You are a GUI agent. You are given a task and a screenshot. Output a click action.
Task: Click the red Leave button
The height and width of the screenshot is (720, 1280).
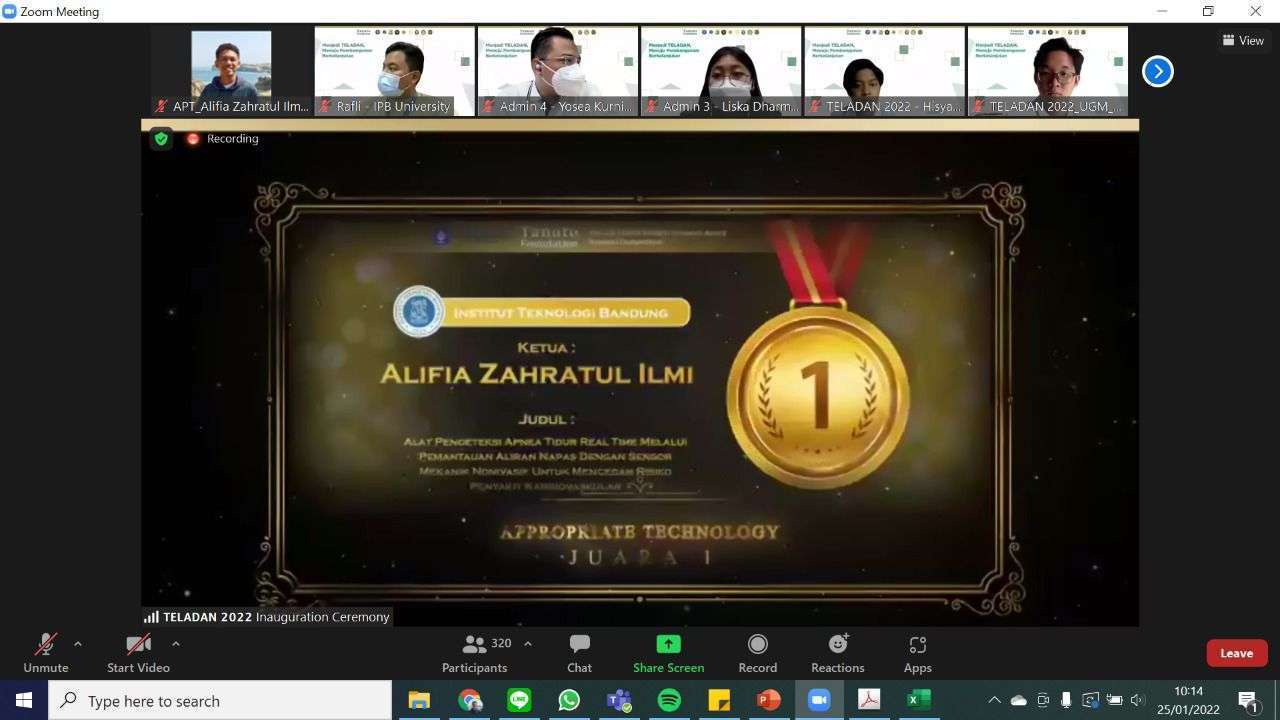(1237, 653)
